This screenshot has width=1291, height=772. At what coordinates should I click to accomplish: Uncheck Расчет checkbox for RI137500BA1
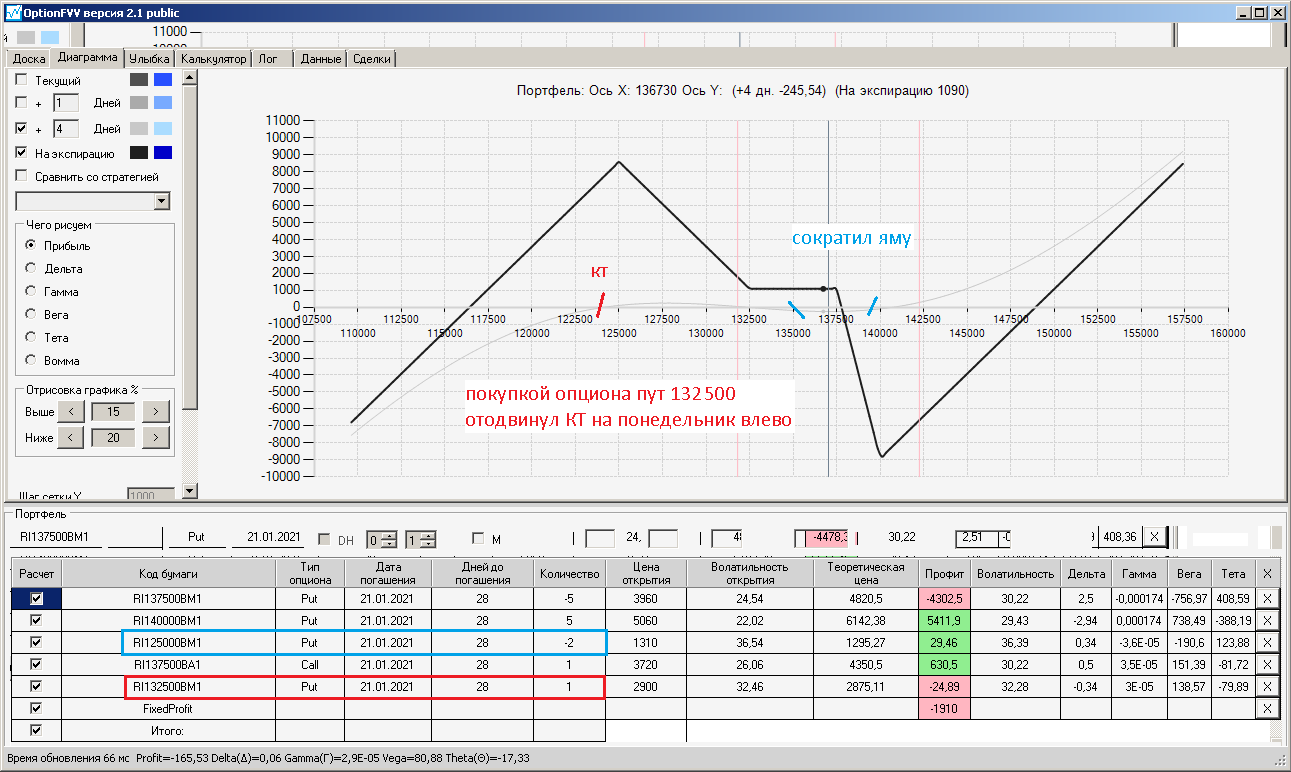37,664
